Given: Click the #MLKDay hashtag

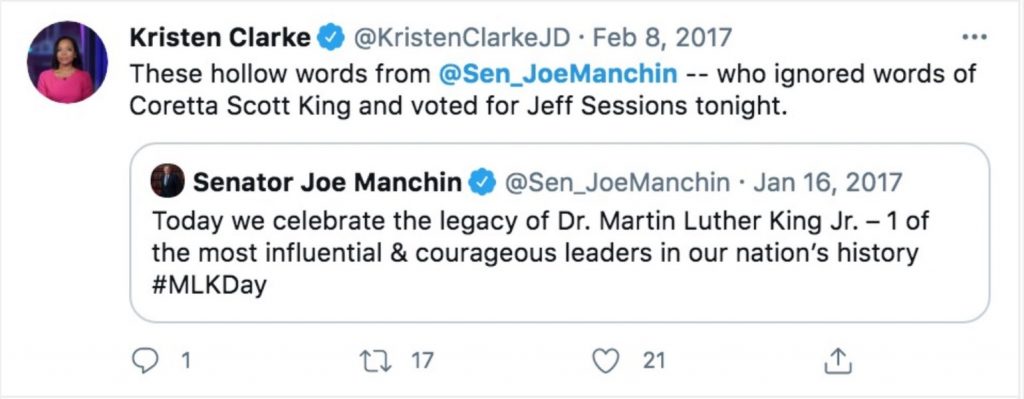Looking at the screenshot, I should [210, 285].
